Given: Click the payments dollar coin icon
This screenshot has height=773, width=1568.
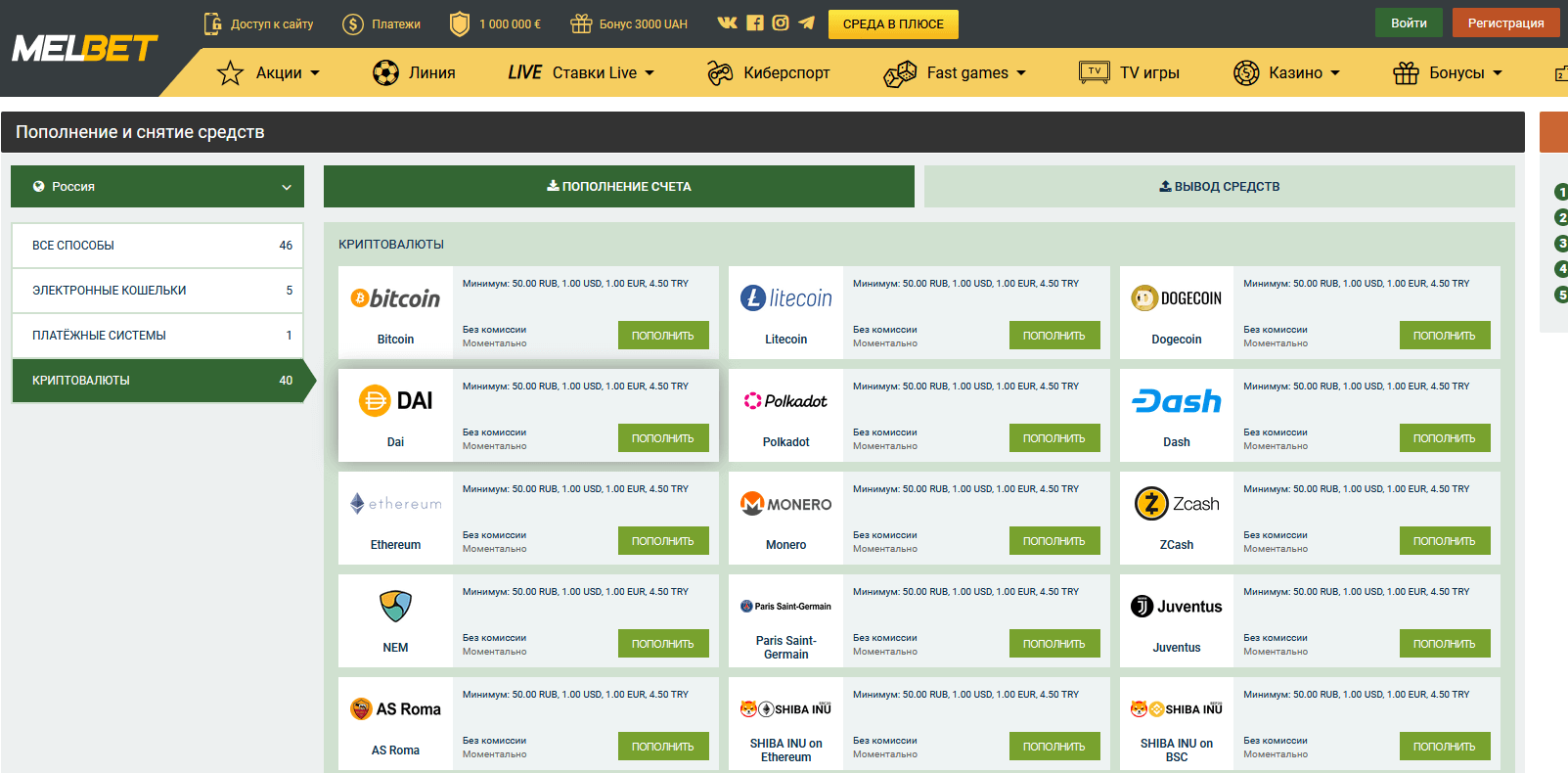Looking at the screenshot, I should 353,23.
